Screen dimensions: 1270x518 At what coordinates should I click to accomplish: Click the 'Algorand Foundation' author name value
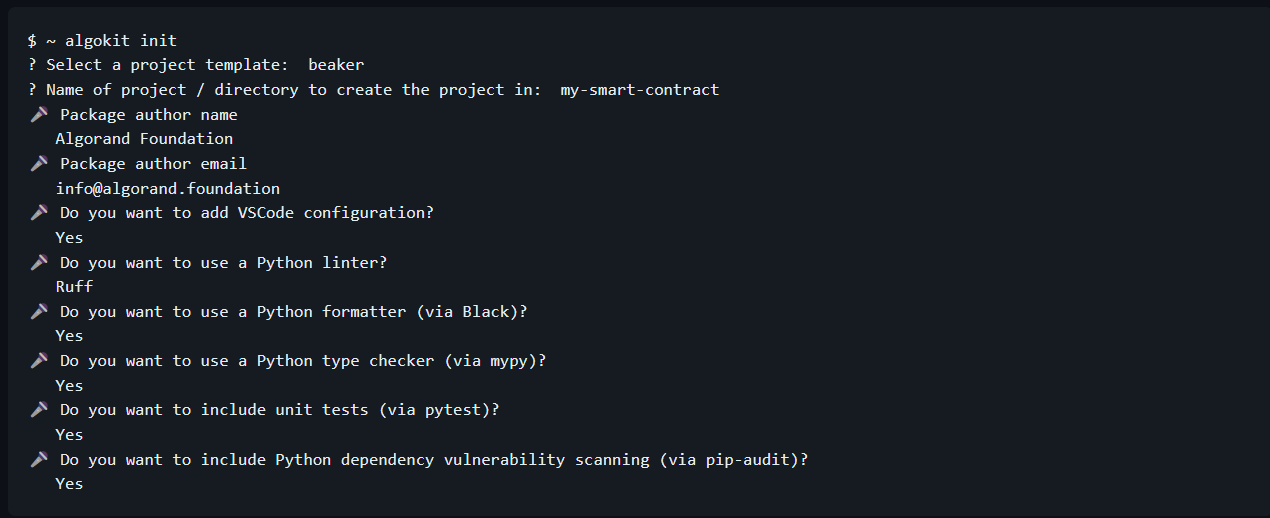(144, 139)
